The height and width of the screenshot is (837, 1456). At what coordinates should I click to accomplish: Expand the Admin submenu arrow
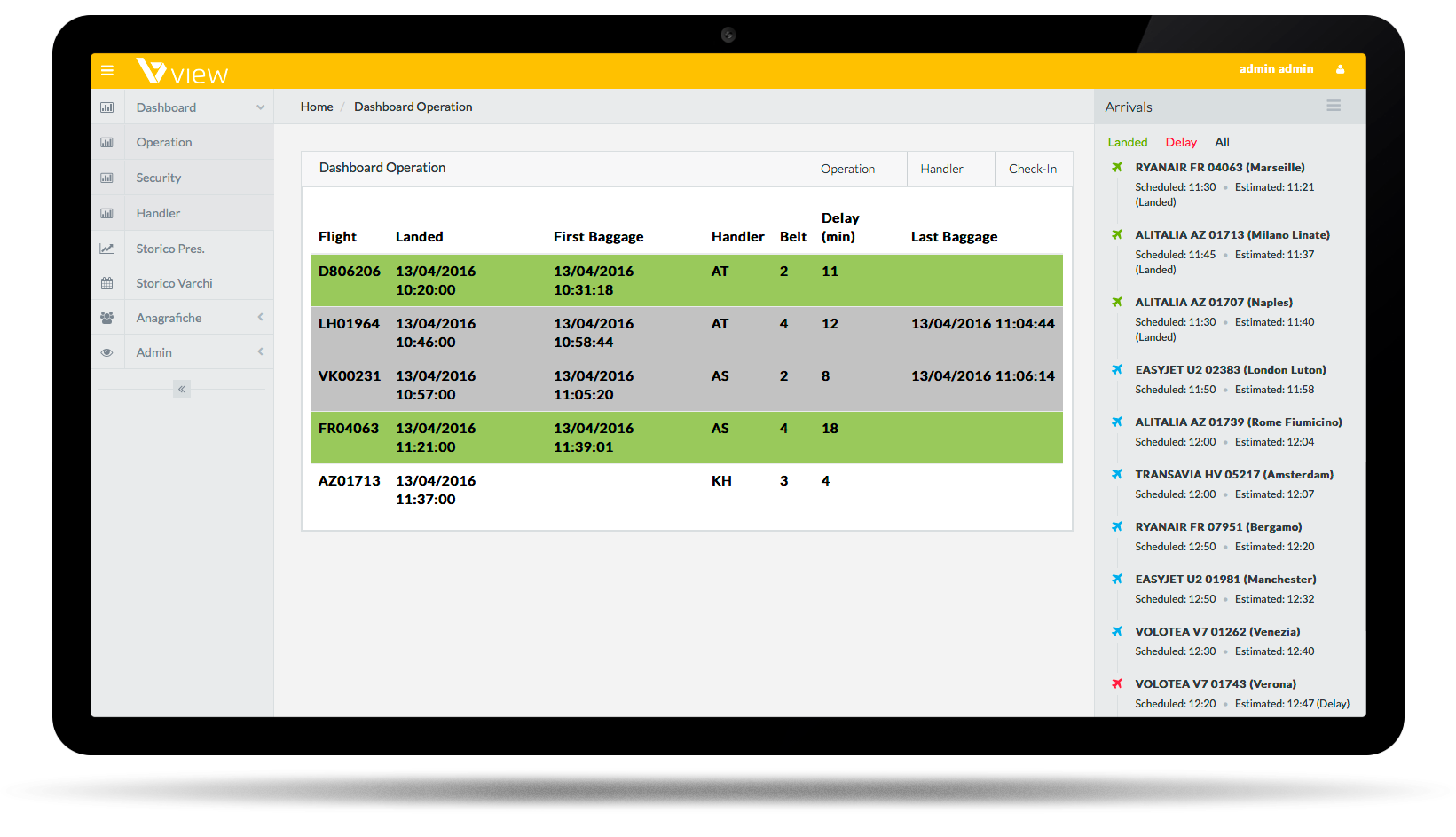tap(260, 352)
